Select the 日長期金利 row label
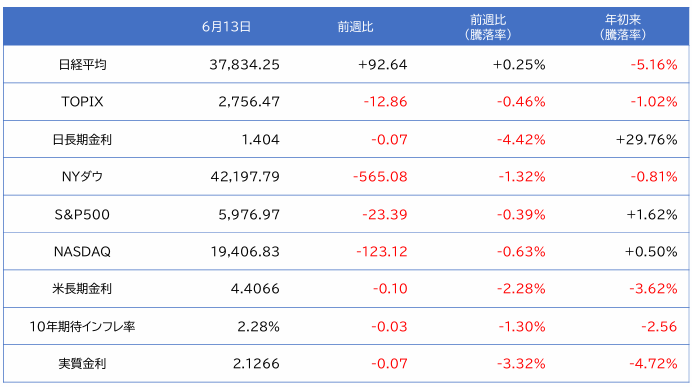The image size is (692, 387). [x=82, y=139]
